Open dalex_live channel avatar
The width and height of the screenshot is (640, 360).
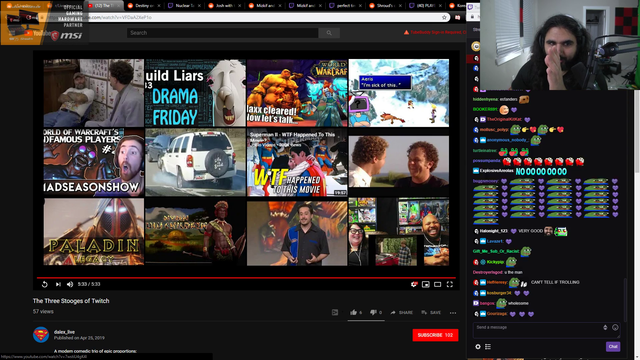[41, 335]
